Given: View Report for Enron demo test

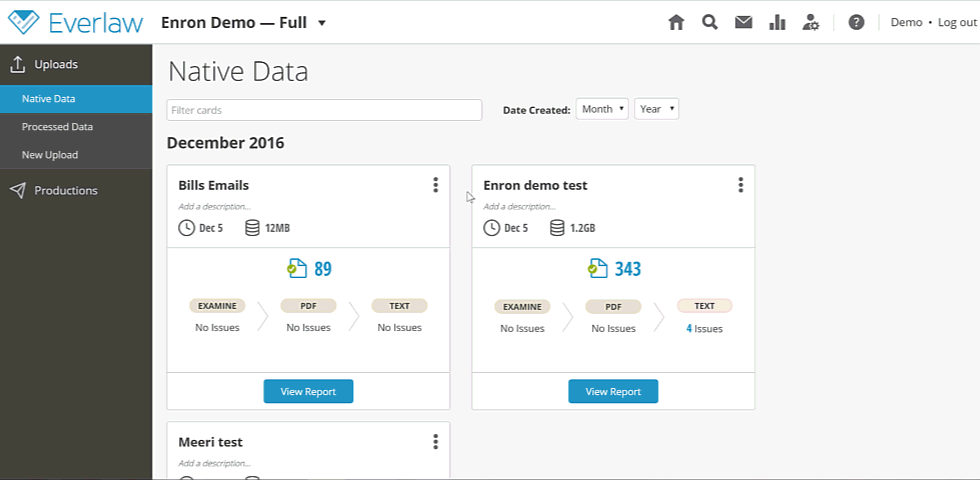Looking at the screenshot, I should (613, 391).
